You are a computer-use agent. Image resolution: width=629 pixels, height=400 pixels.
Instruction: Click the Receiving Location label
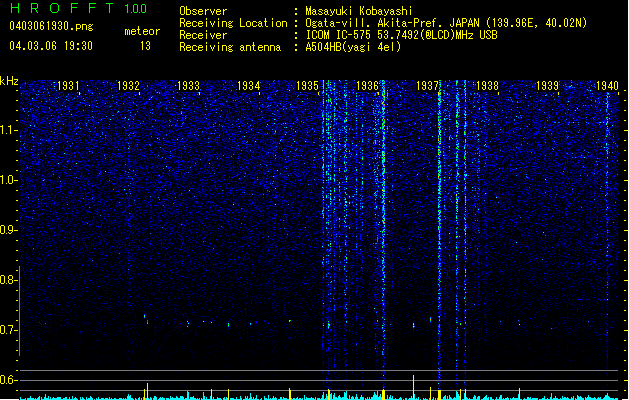pos(233,23)
